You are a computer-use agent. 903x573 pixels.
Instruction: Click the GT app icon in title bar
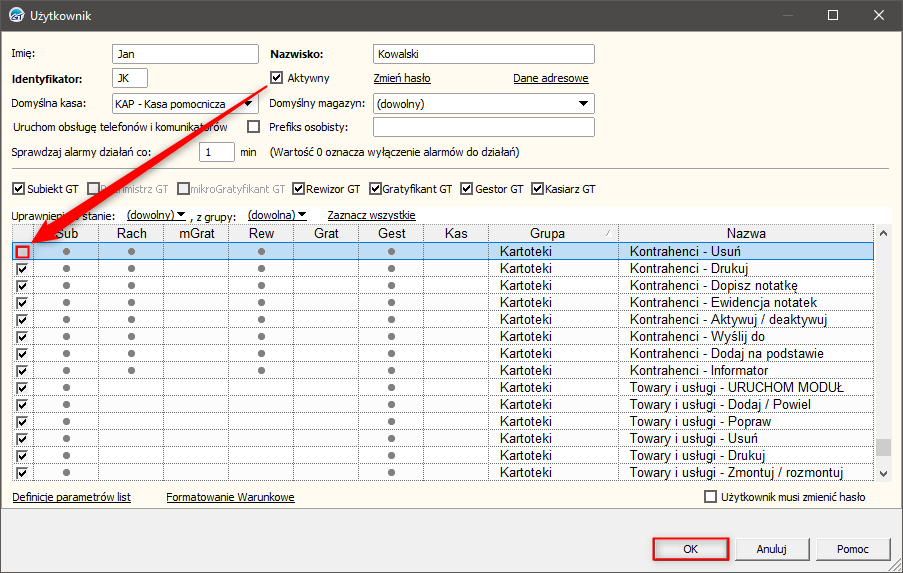(16, 15)
